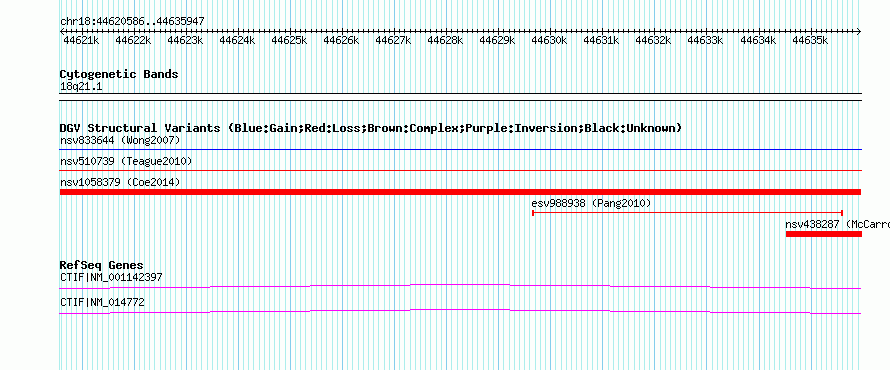The height and width of the screenshot is (370, 890).
Task: Open the nsv510739 (Teague2010) variant label
Action: click(x=126, y=162)
